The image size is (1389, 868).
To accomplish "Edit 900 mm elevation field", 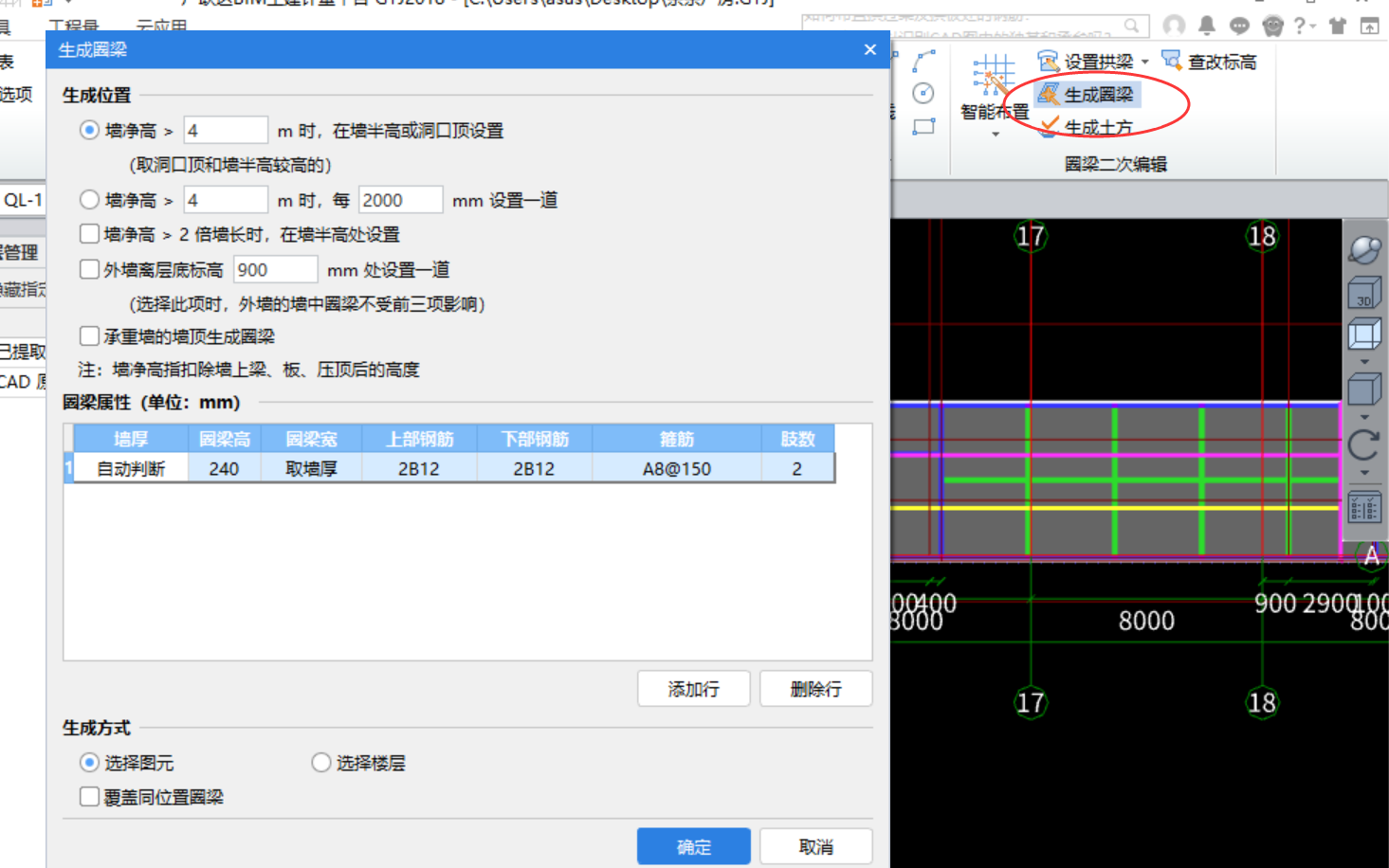I will coord(275,269).
